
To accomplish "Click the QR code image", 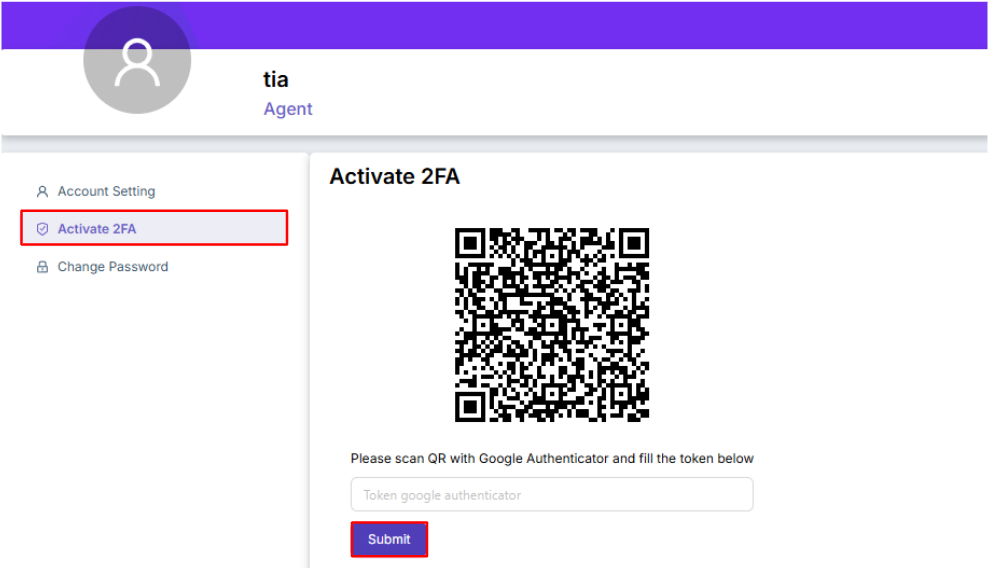I will pyautogui.click(x=552, y=325).
